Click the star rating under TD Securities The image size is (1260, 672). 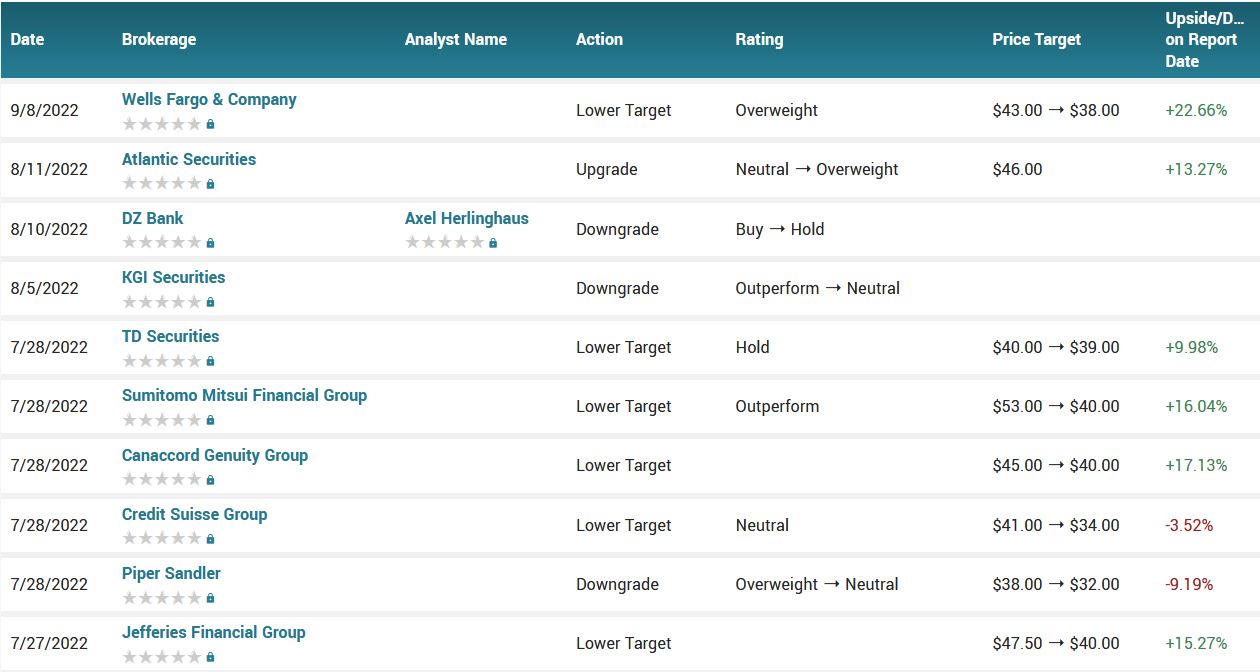[x=161, y=360]
